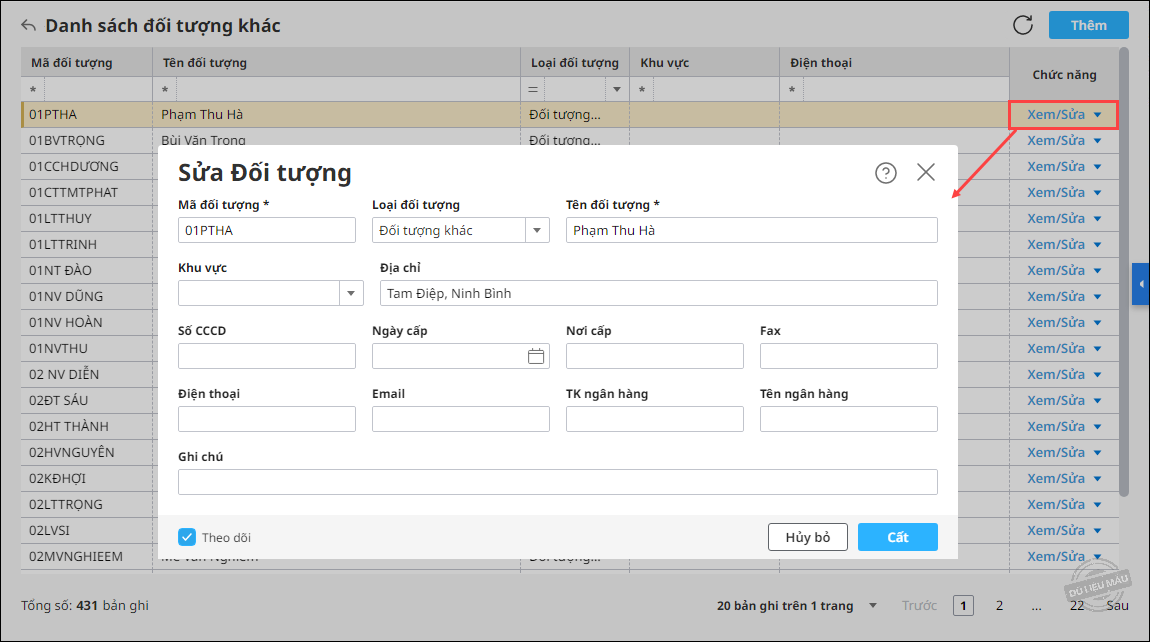Close the Sửa Đối tượng dialog

click(x=926, y=172)
